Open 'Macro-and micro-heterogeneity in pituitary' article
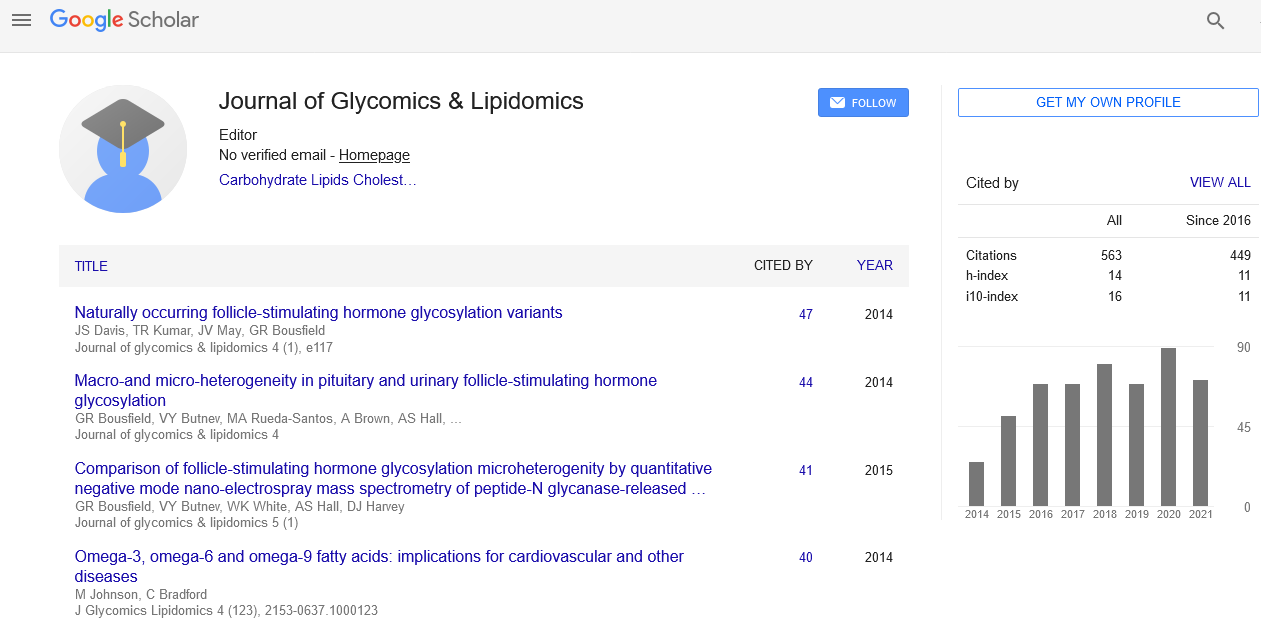This screenshot has width=1261, height=628. click(366, 391)
